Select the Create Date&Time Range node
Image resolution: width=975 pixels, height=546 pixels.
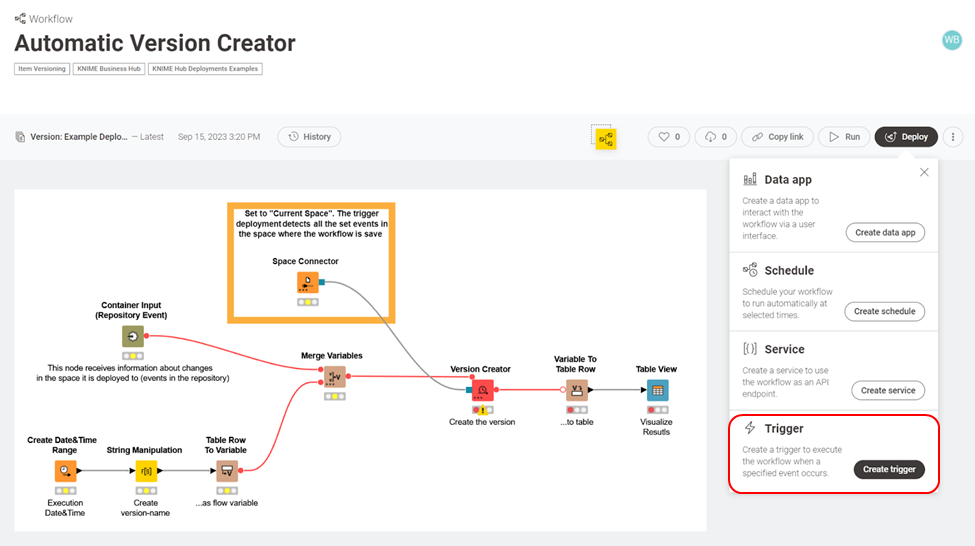tap(66, 471)
